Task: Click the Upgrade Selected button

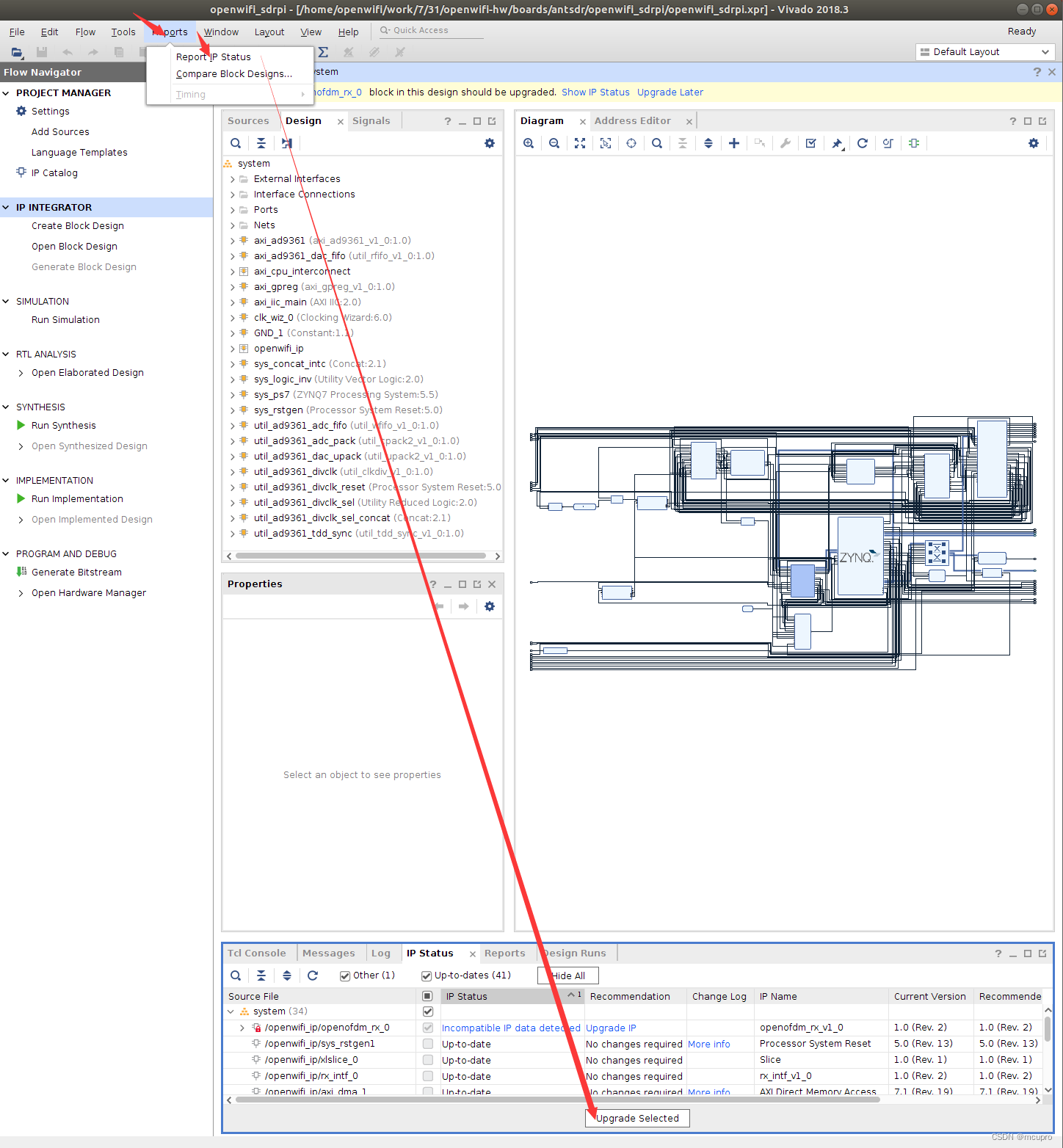Action: [x=637, y=1118]
